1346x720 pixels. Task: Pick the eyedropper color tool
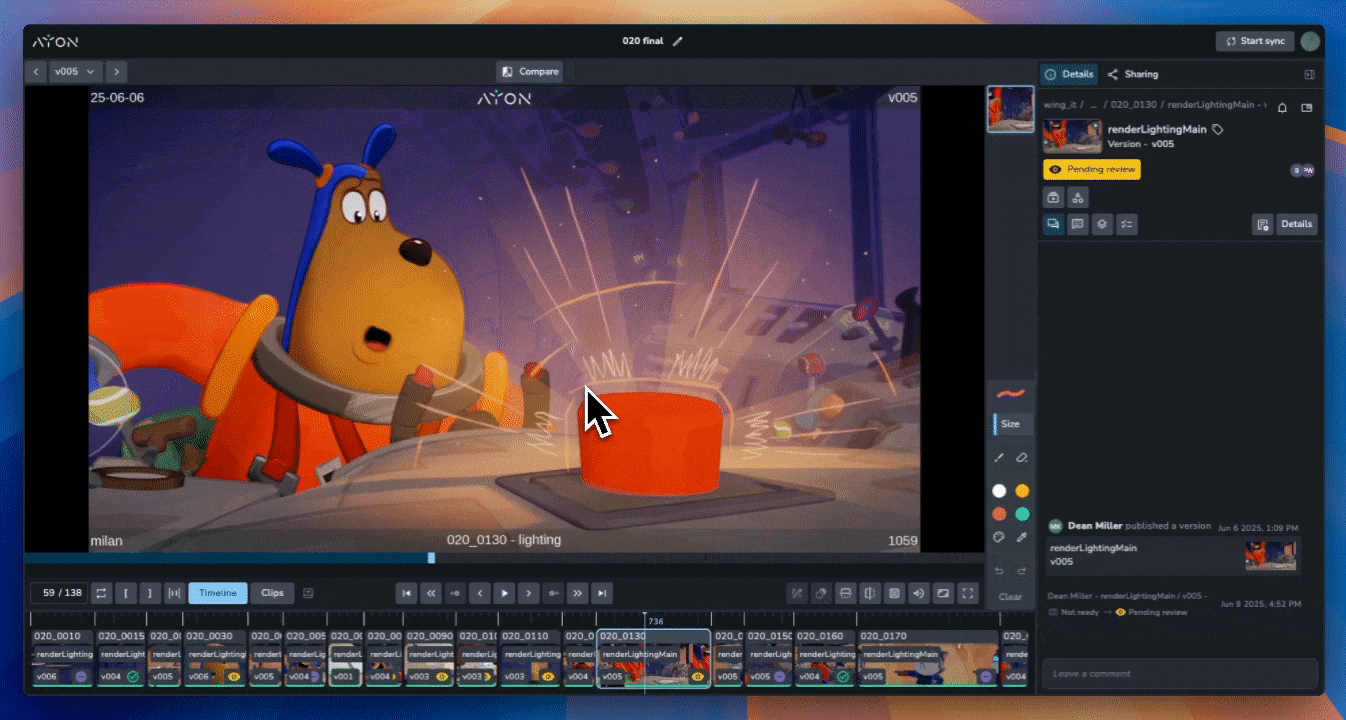pos(1022,537)
